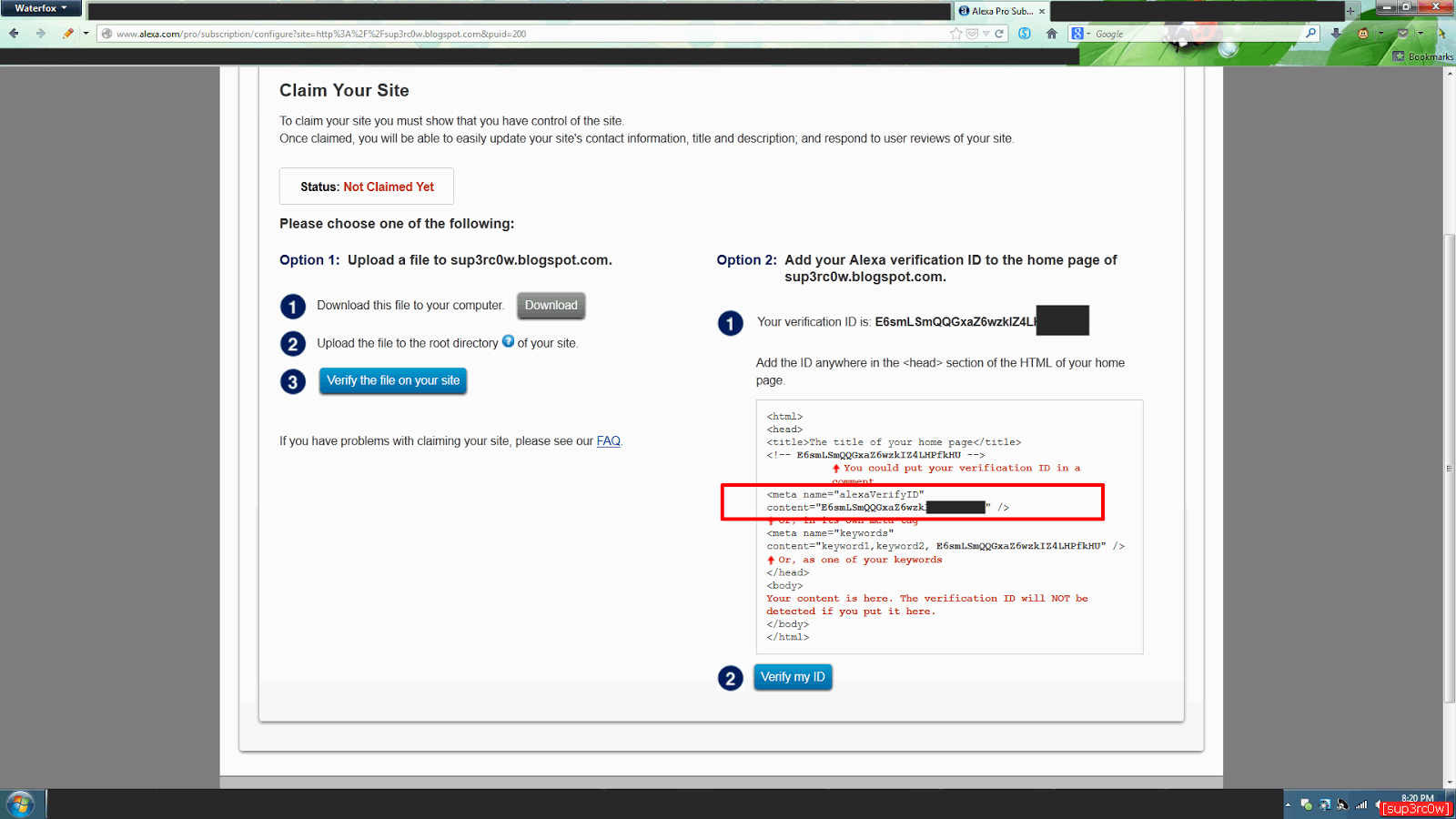Click the meta name="alexaVerifyID" code line

tap(845, 495)
